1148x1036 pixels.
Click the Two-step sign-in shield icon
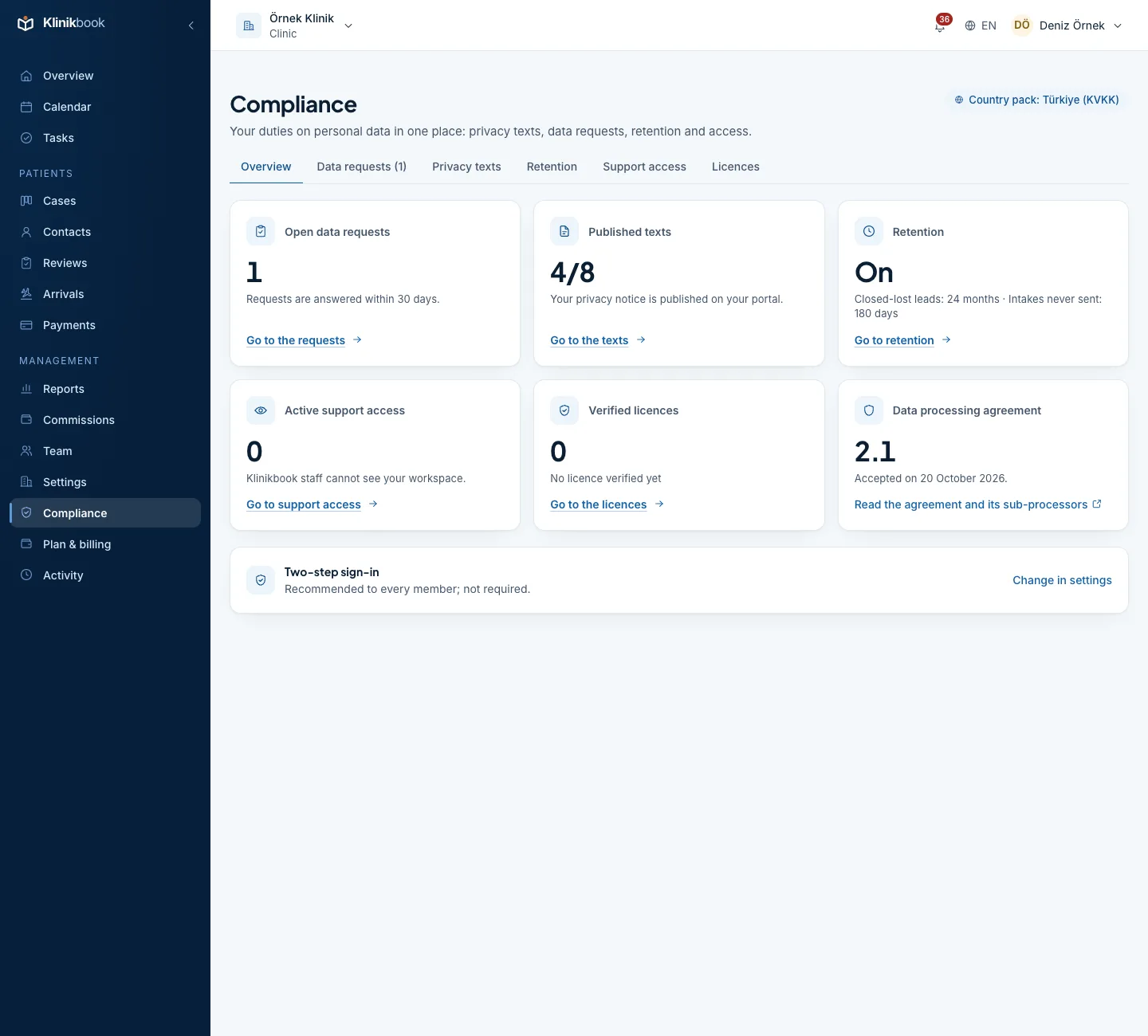tap(261, 580)
